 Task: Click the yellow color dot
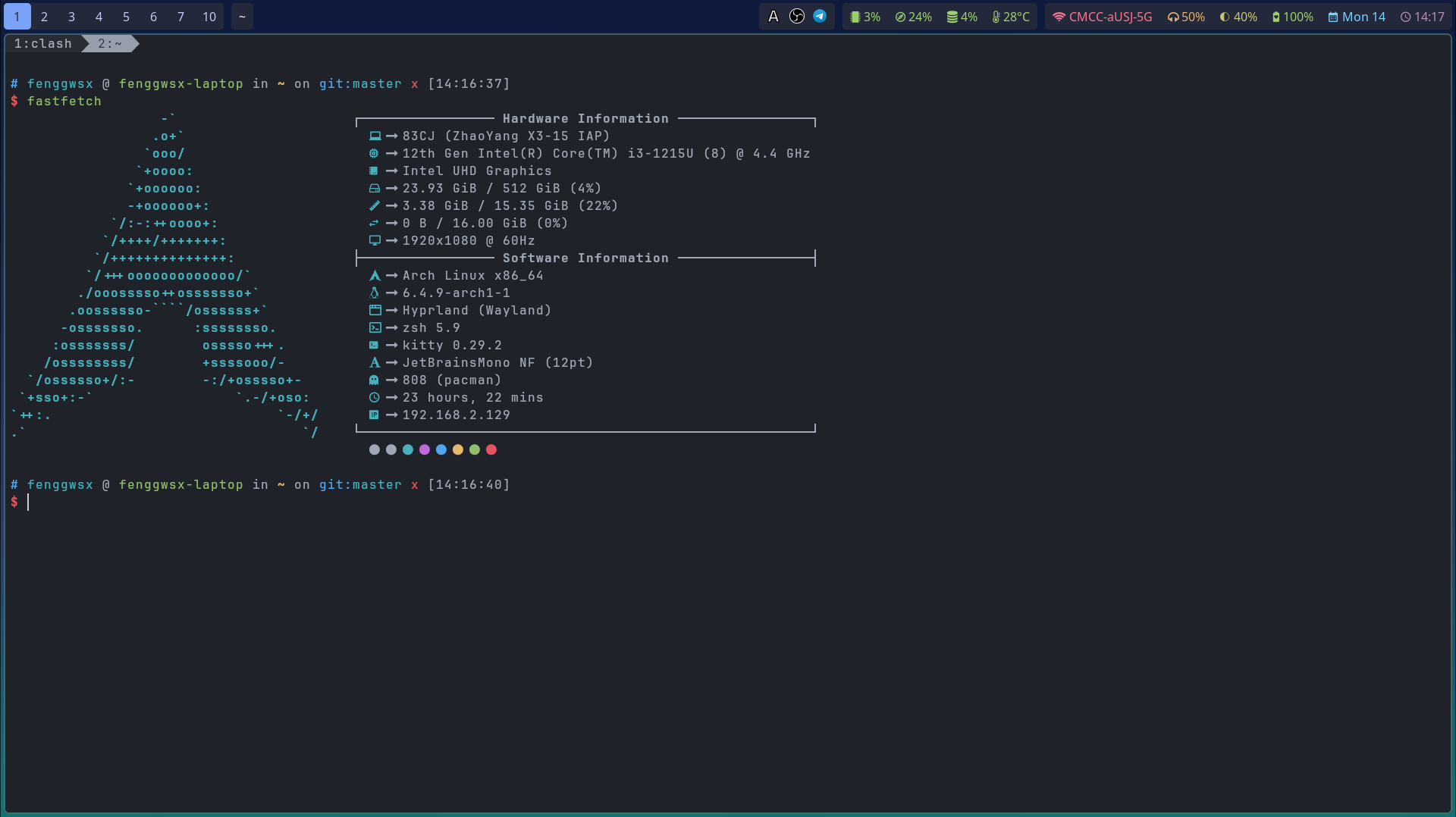click(x=458, y=450)
